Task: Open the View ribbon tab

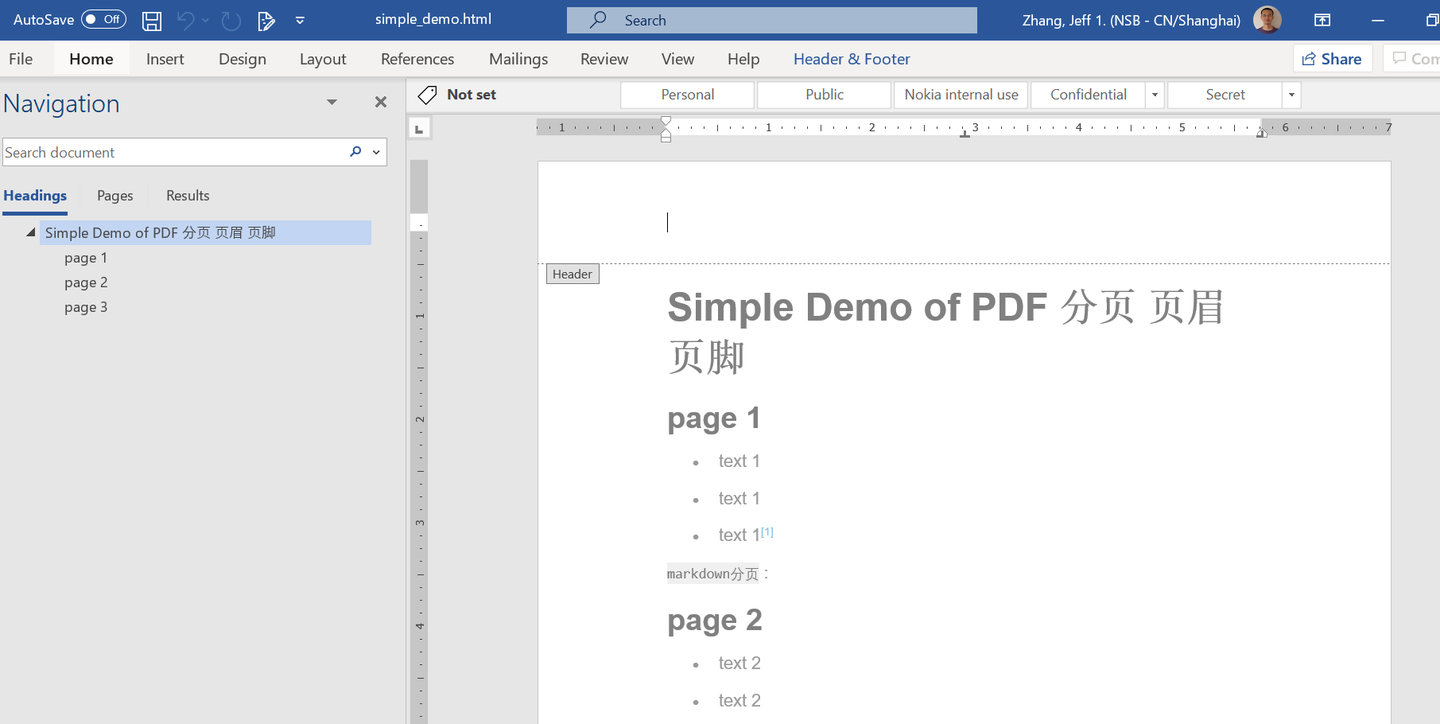Action: tap(678, 59)
